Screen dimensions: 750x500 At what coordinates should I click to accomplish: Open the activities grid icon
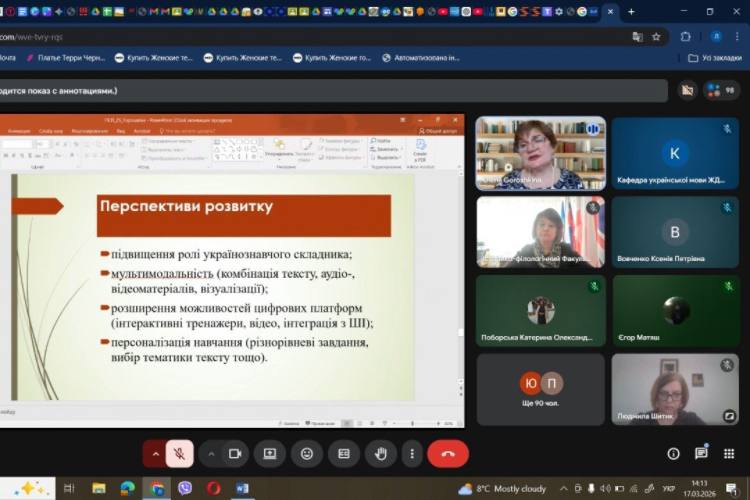pos(730,453)
